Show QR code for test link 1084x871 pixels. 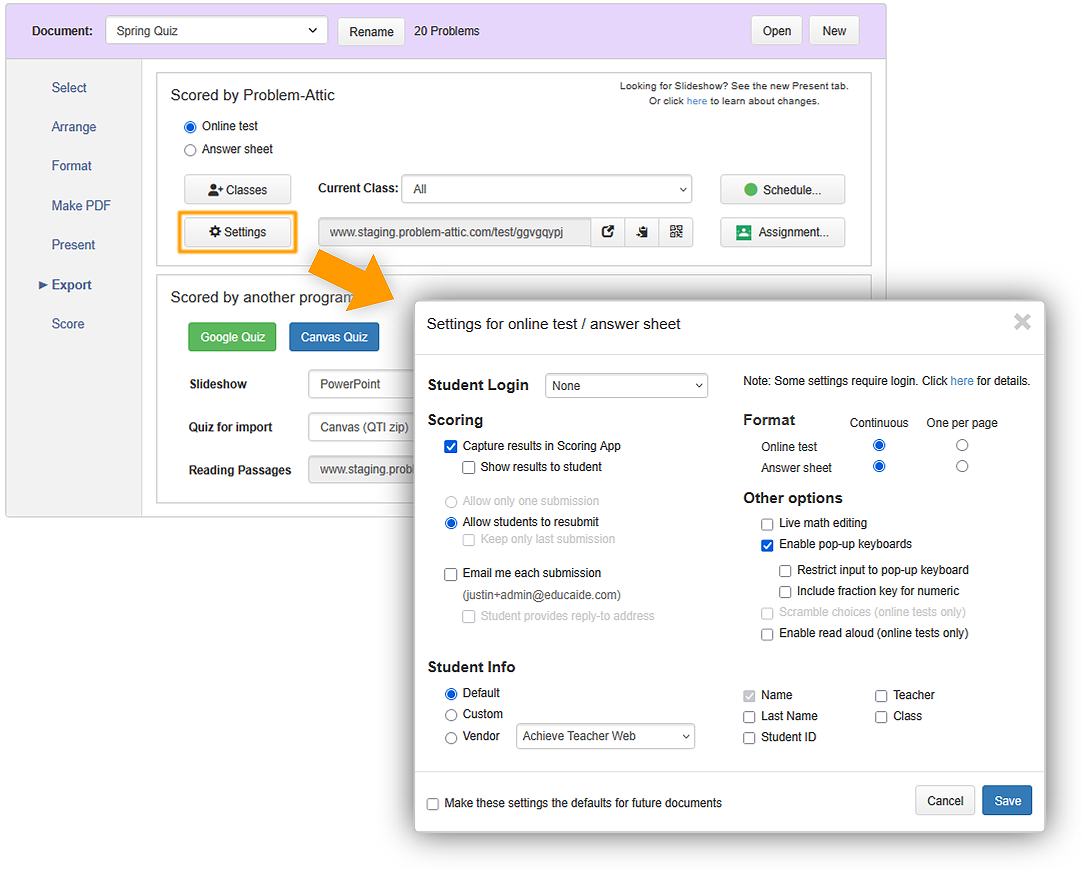676,232
